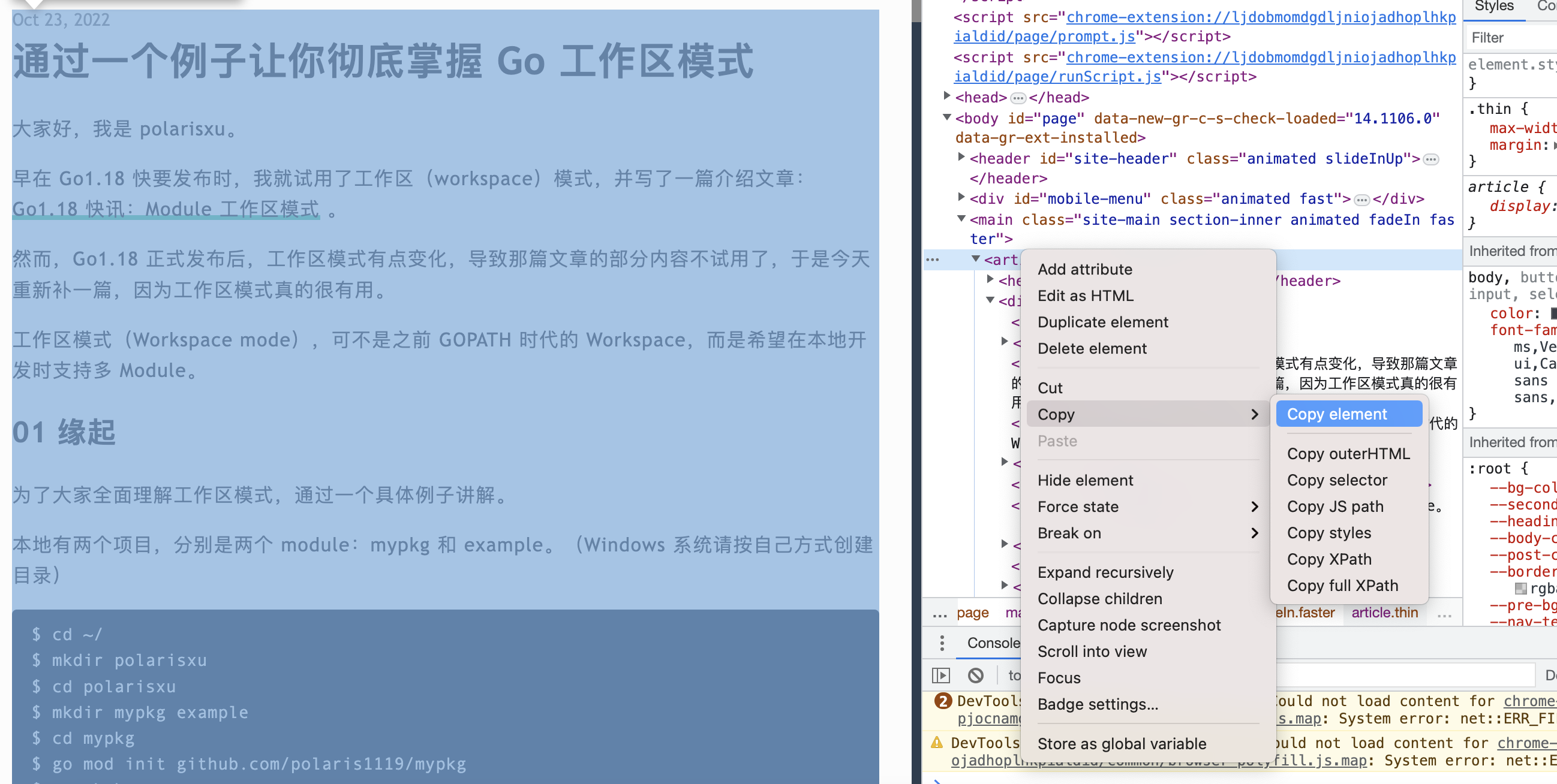Expand the head element node
This screenshot has width=1557, height=784.
pyautogui.click(x=947, y=96)
